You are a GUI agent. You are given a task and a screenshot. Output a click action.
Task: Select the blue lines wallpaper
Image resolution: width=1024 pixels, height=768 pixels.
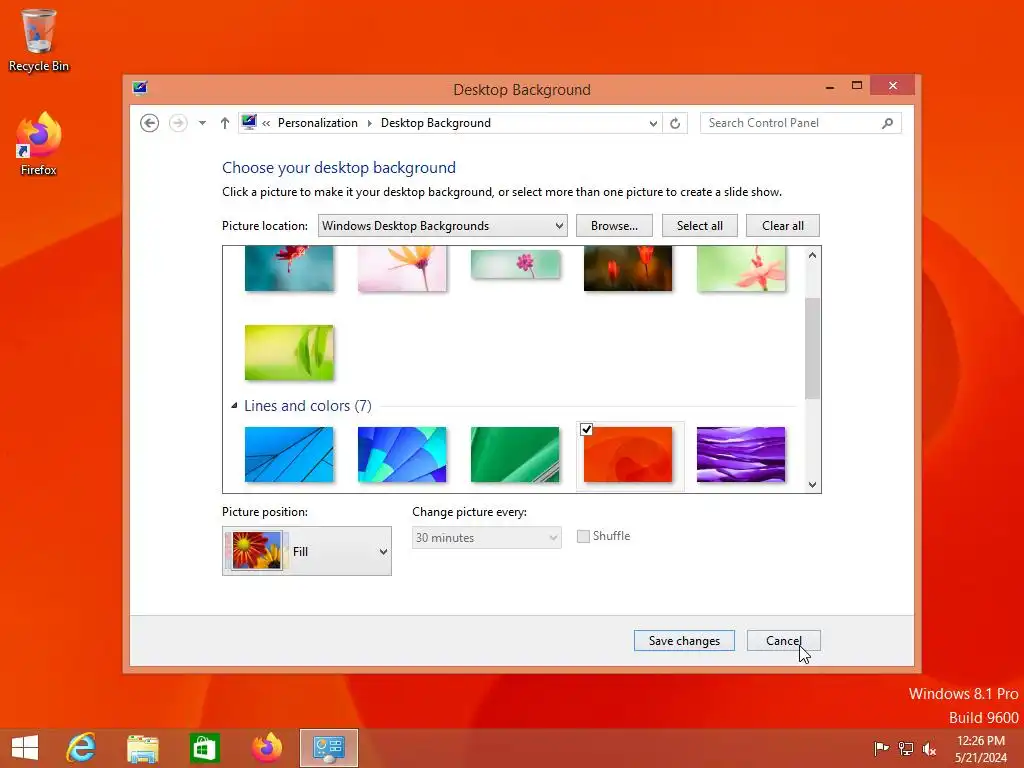[x=289, y=455]
